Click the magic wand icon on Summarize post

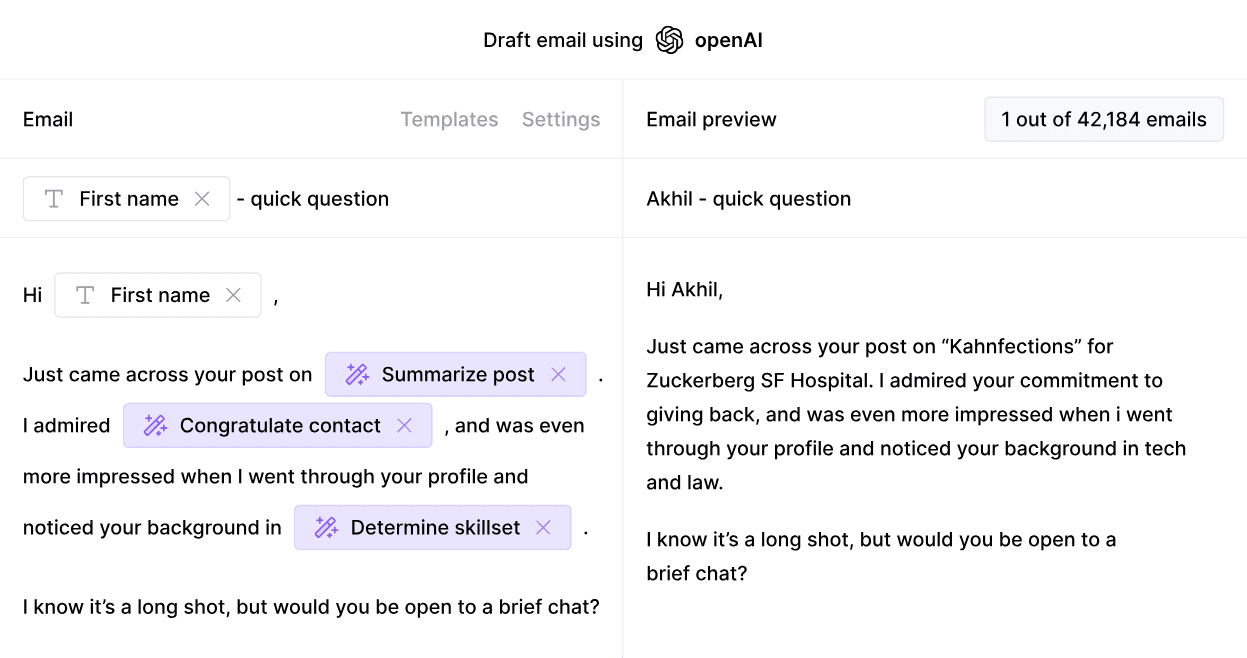pos(357,375)
